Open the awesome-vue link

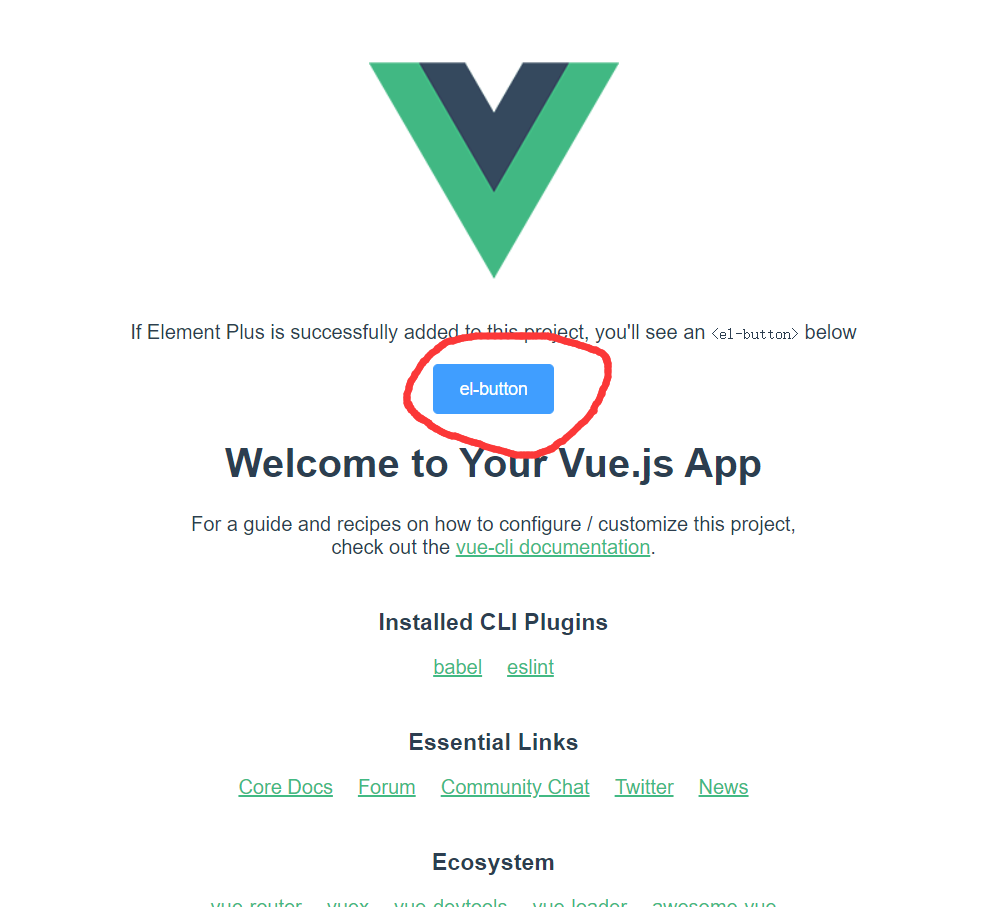click(x=714, y=902)
